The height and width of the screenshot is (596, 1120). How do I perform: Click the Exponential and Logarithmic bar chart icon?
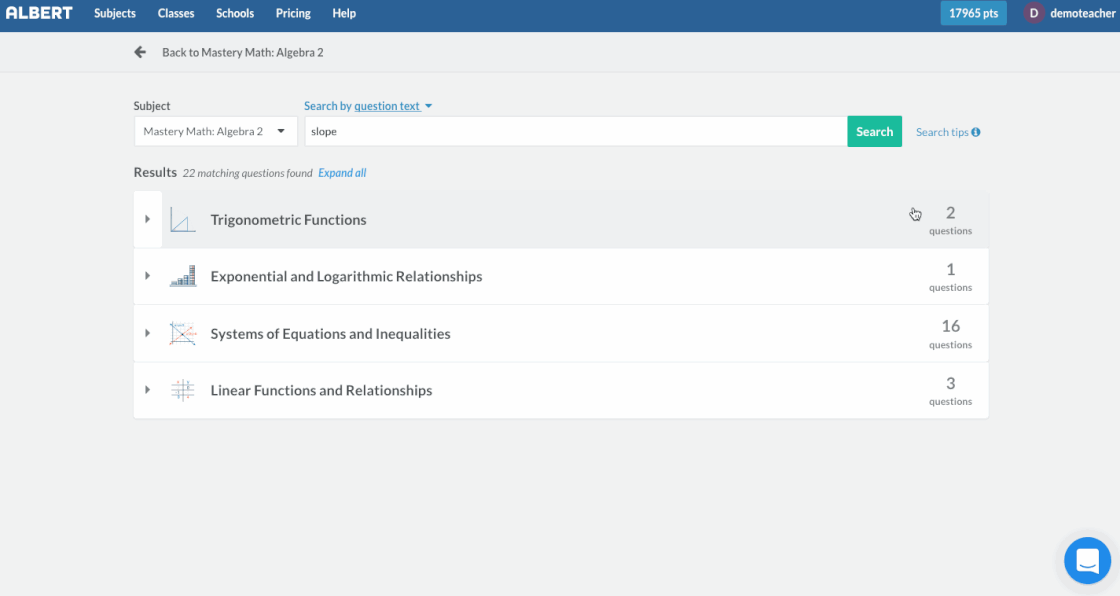click(182, 277)
